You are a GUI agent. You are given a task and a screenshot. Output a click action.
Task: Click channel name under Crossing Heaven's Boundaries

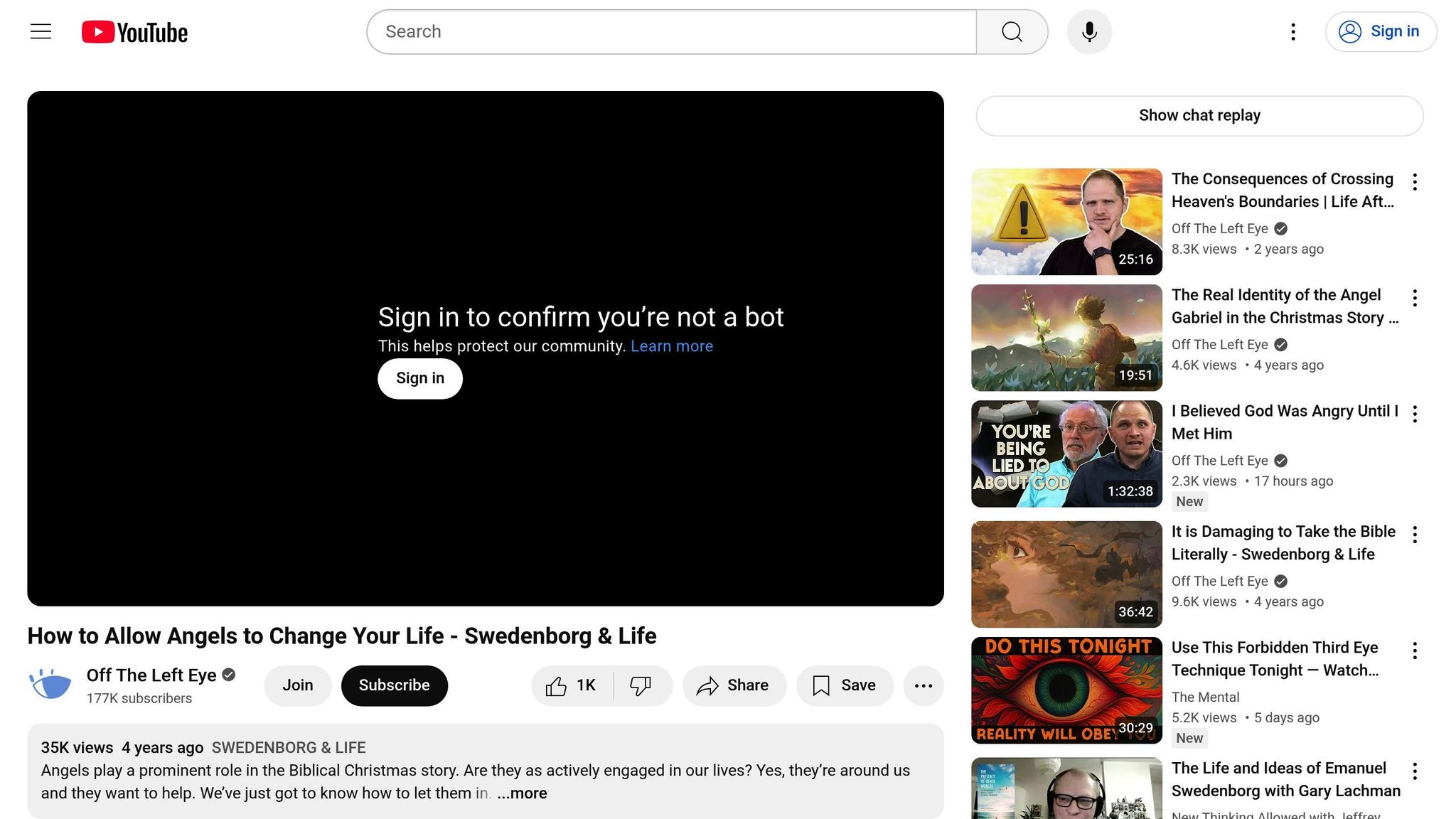pos(1220,229)
